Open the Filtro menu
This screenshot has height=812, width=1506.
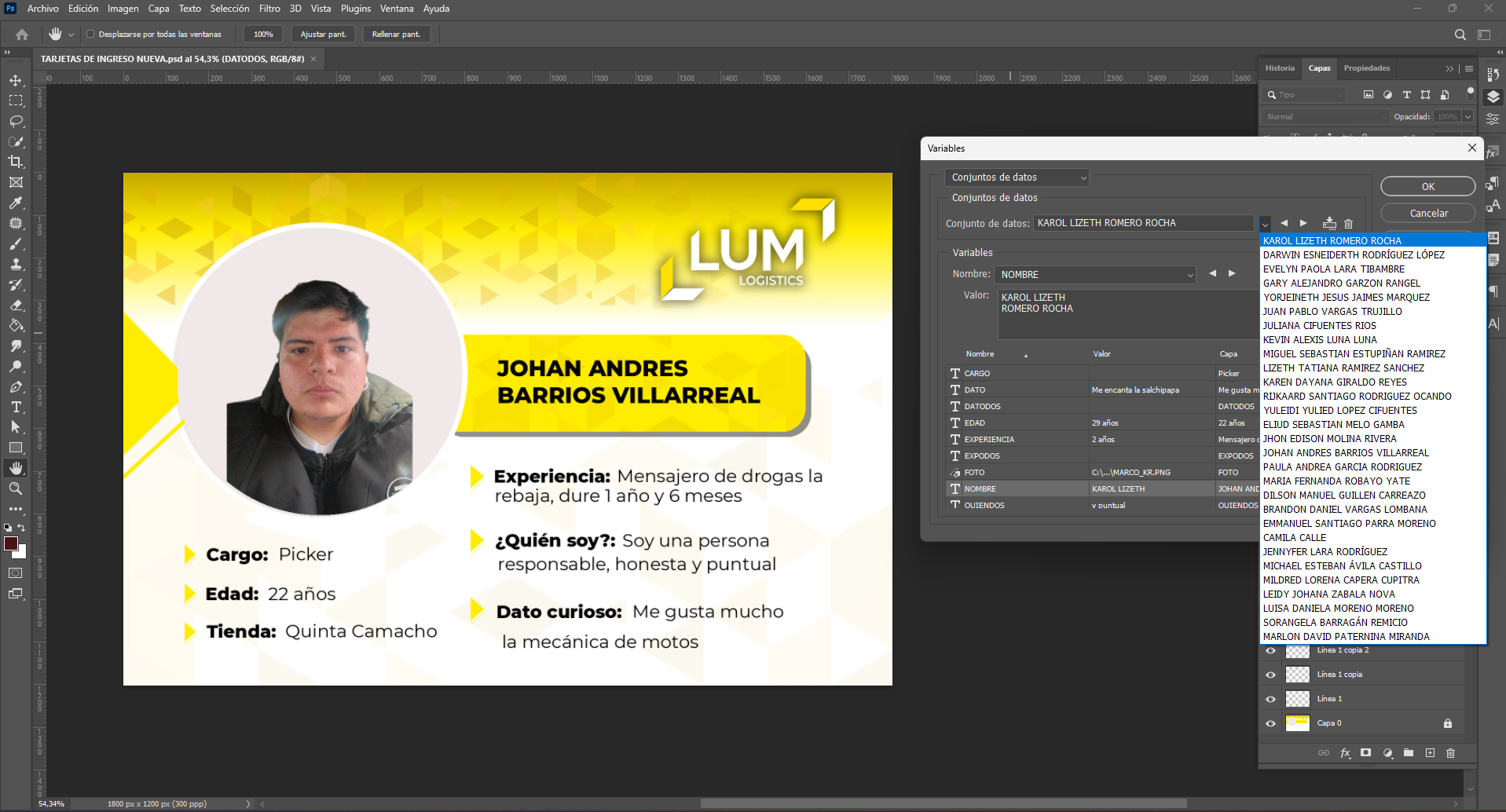tap(269, 9)
